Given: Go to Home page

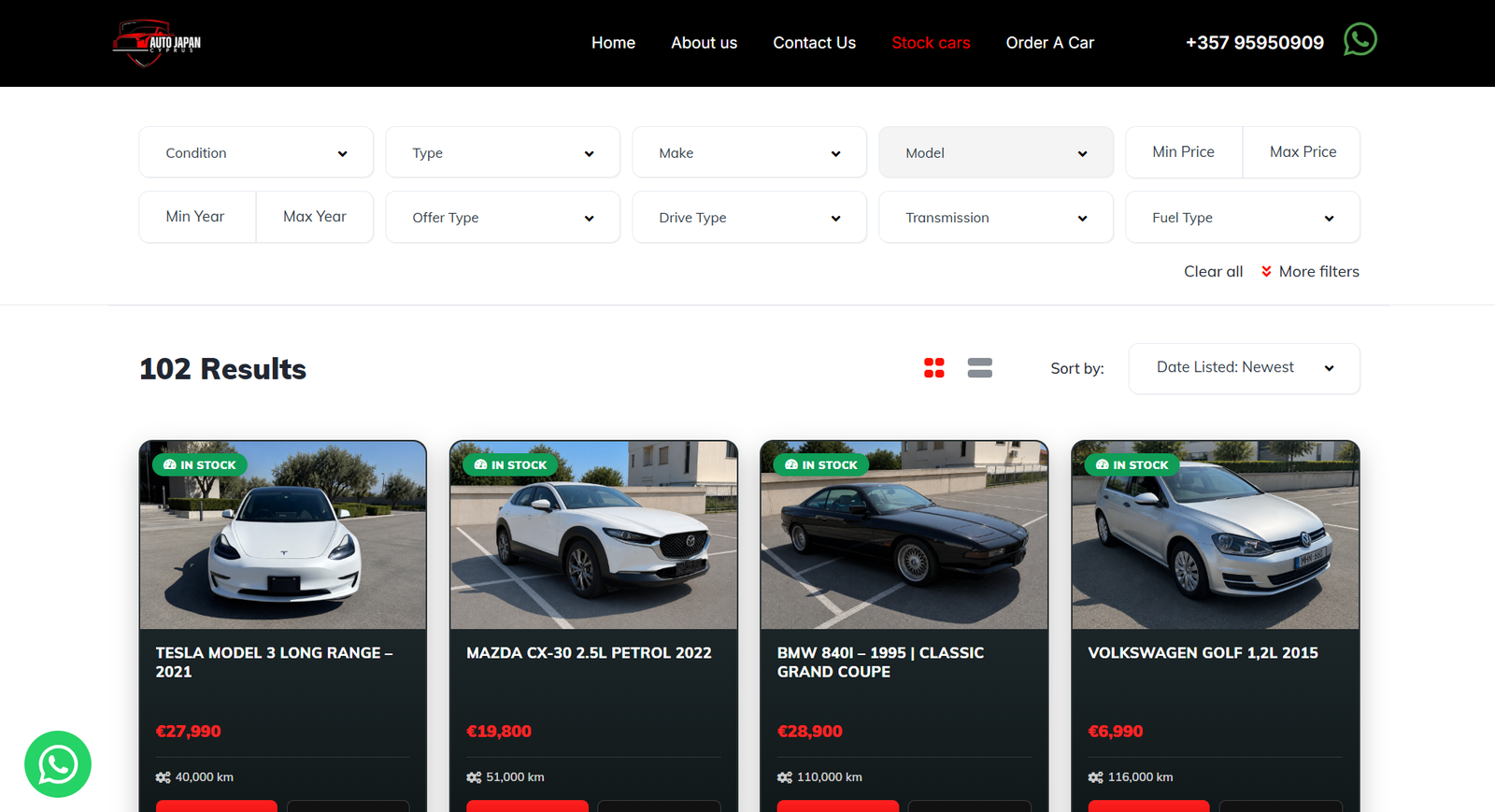Looking at the screenshot, I should [613, 43].
